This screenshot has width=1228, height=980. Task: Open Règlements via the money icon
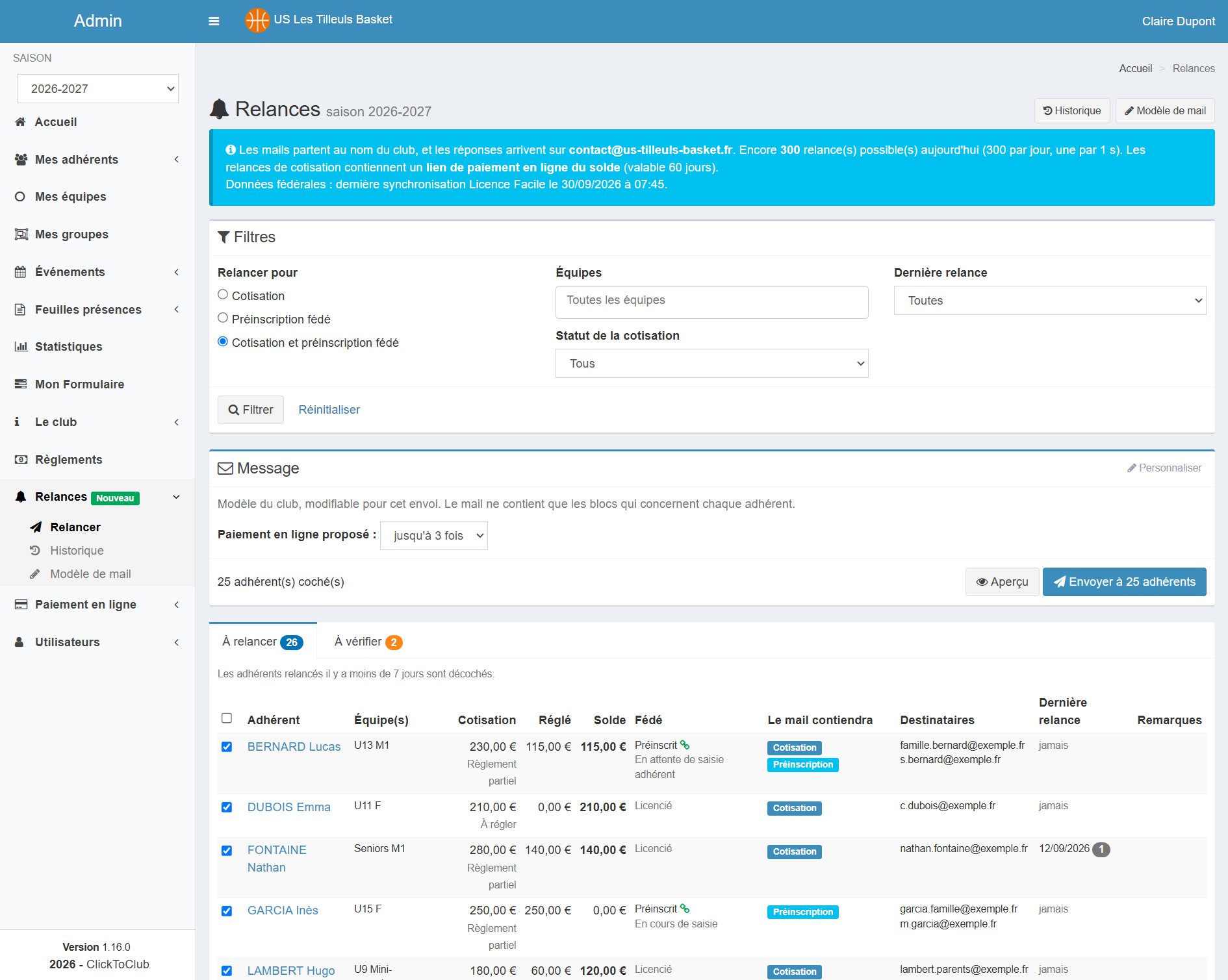(x=21, y=460)
